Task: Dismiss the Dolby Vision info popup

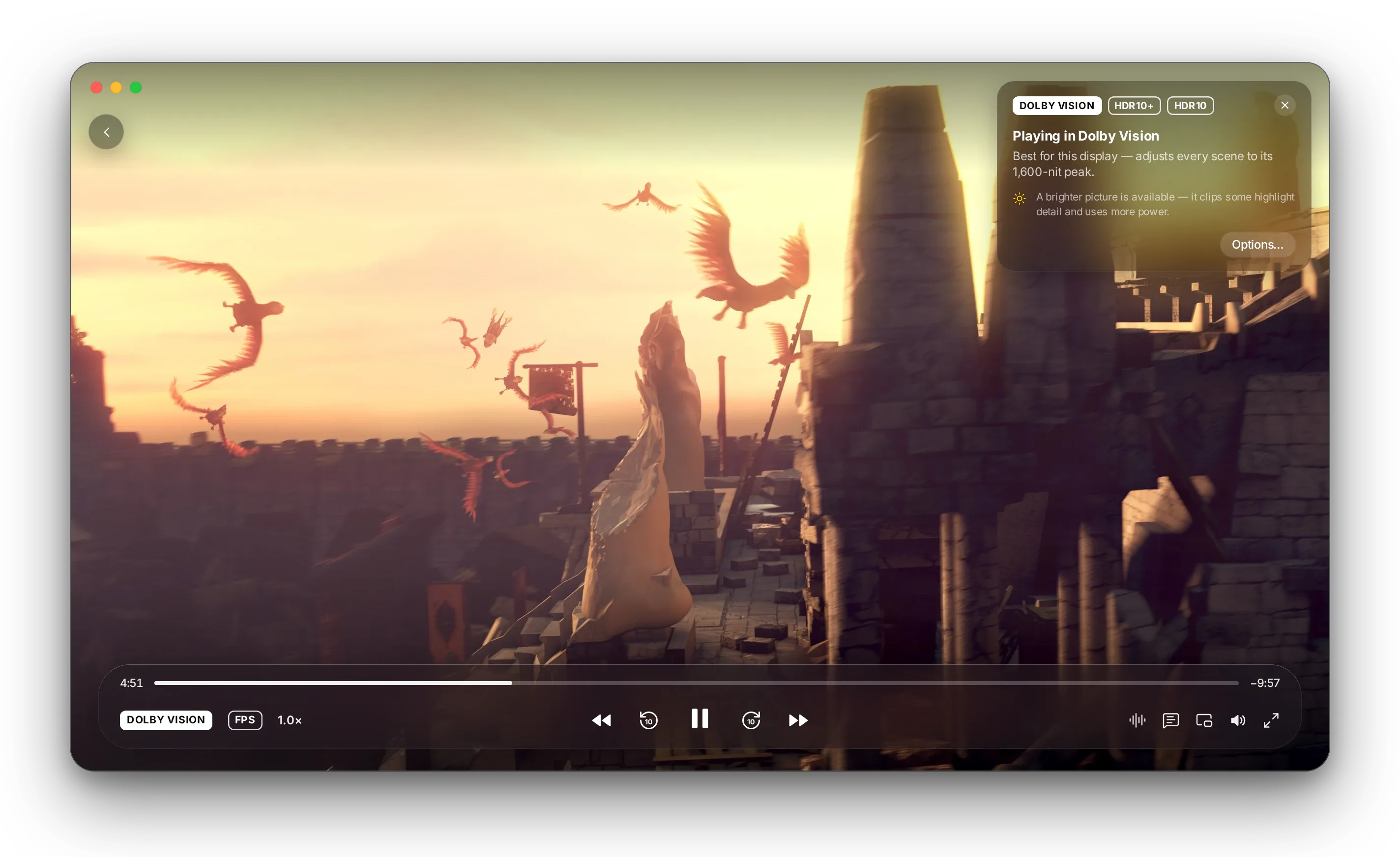Action: tap(1284, 105)
